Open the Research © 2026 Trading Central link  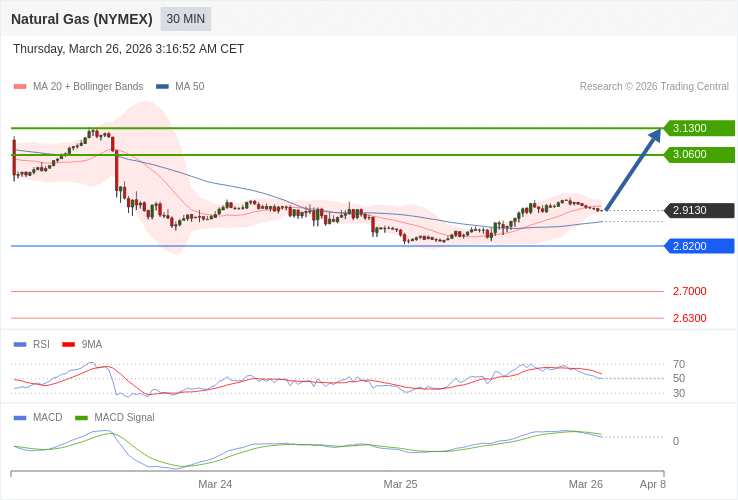point(654,87)
